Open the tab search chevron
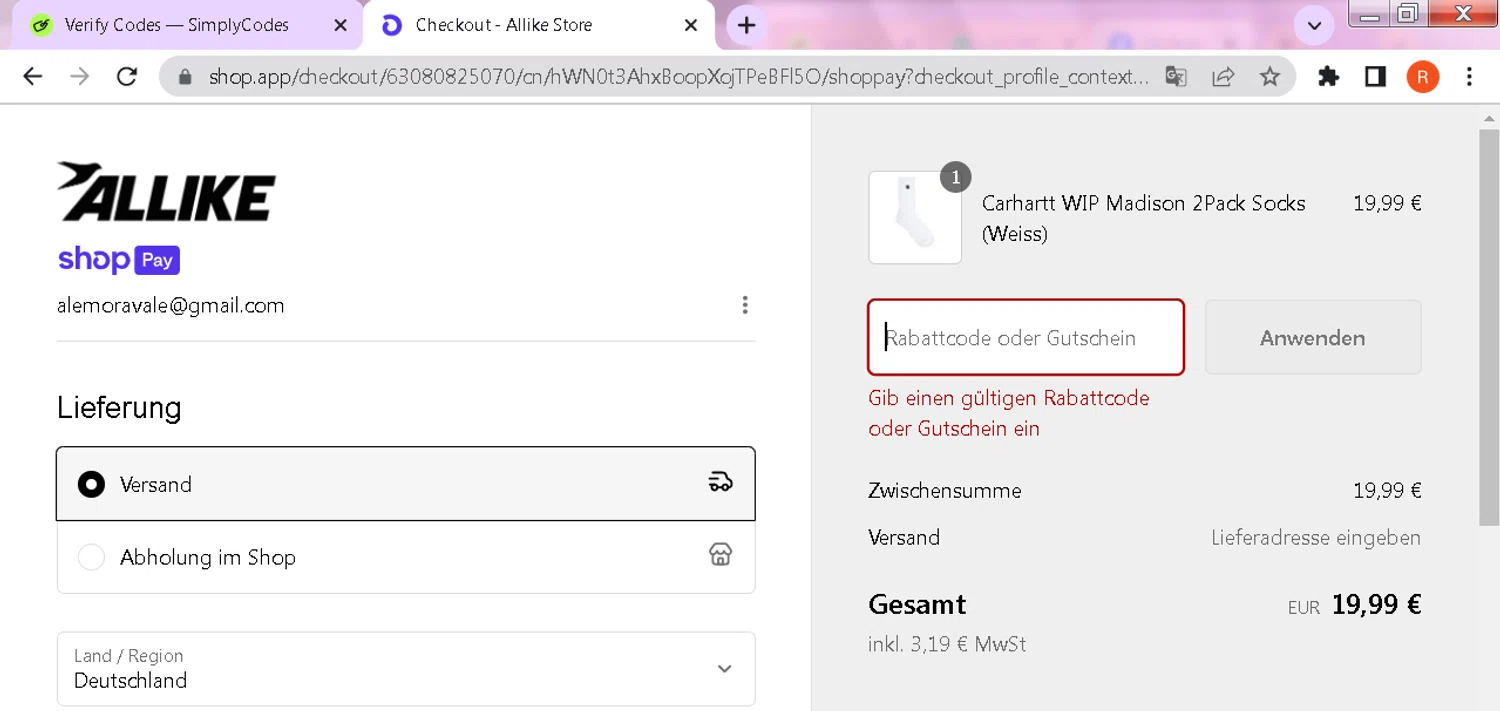 click(x=1314, y=26)
